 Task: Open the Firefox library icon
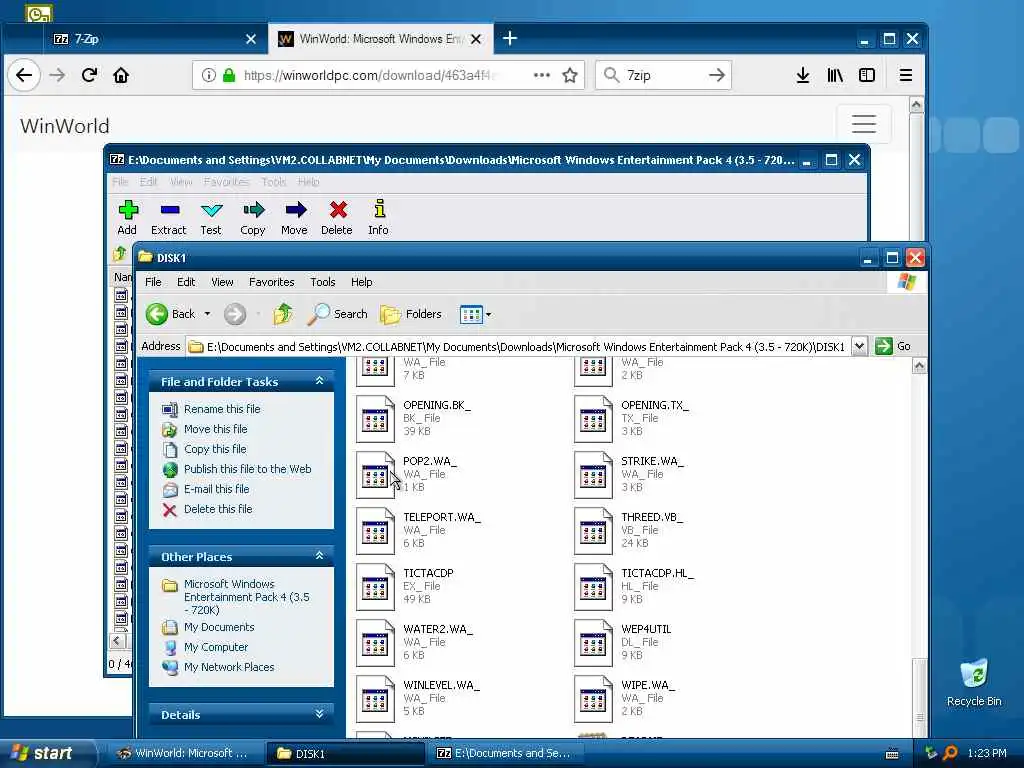(x=835, y=75)
